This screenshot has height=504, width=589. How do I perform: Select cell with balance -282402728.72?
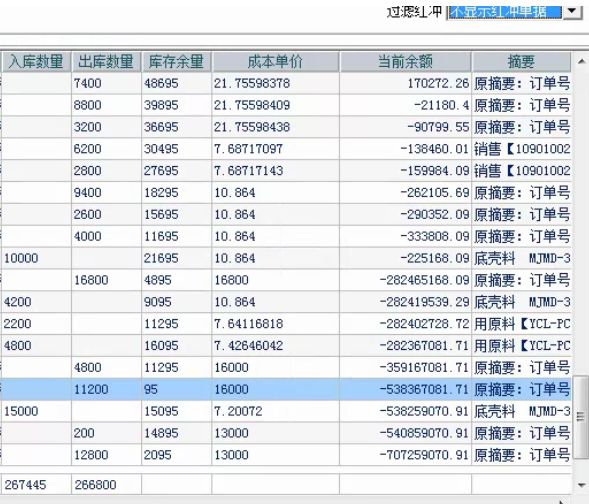(x=405, y=323)
